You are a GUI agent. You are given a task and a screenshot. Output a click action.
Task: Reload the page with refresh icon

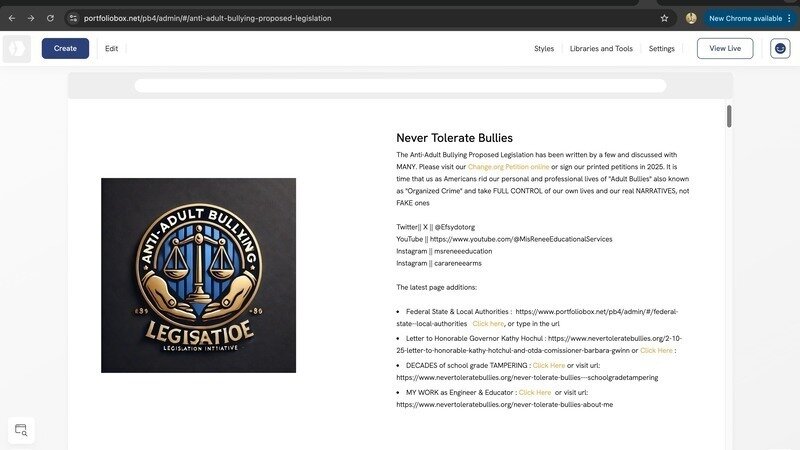coord(50,18)
